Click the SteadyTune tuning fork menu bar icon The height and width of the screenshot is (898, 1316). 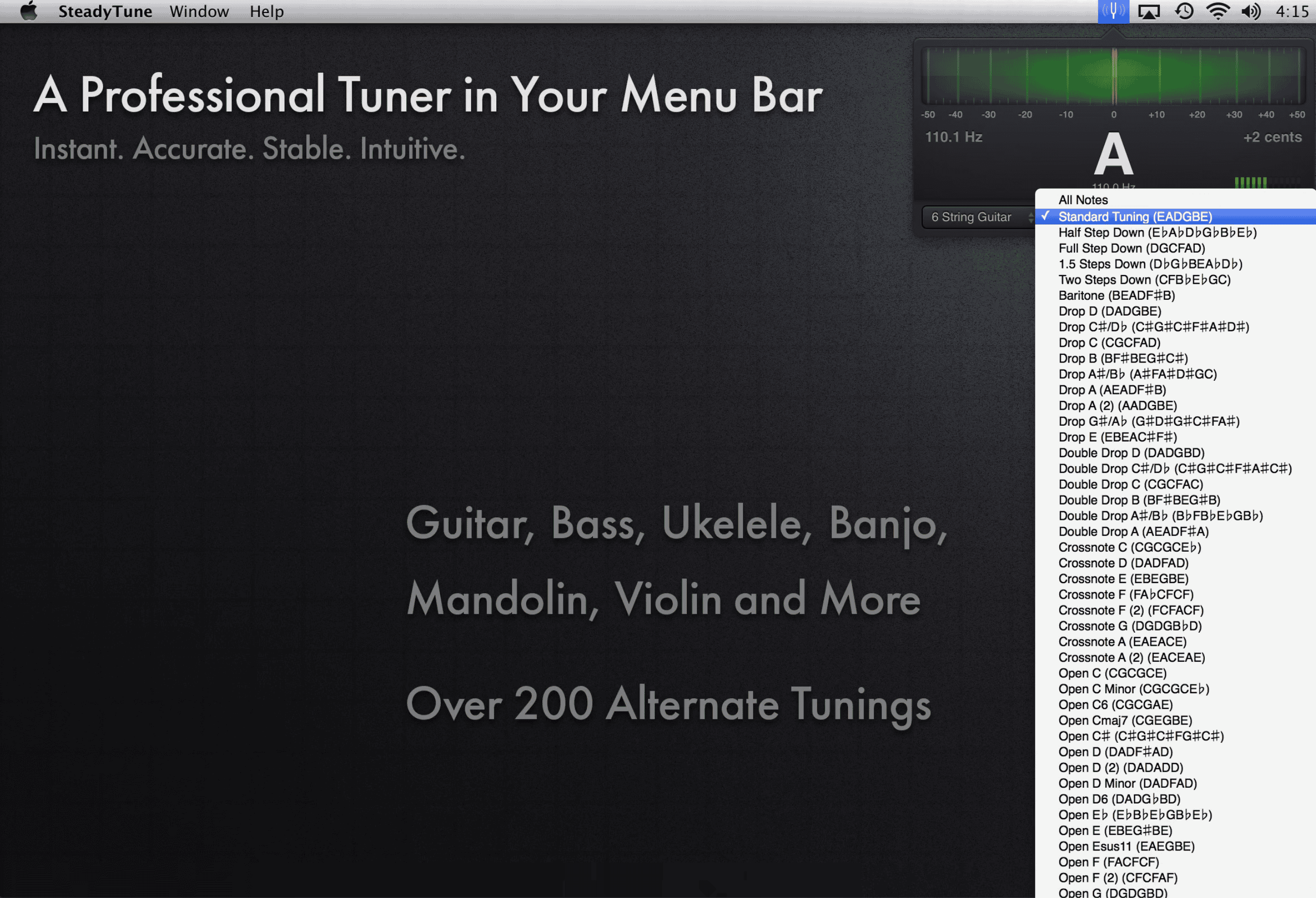point(1113,11)
